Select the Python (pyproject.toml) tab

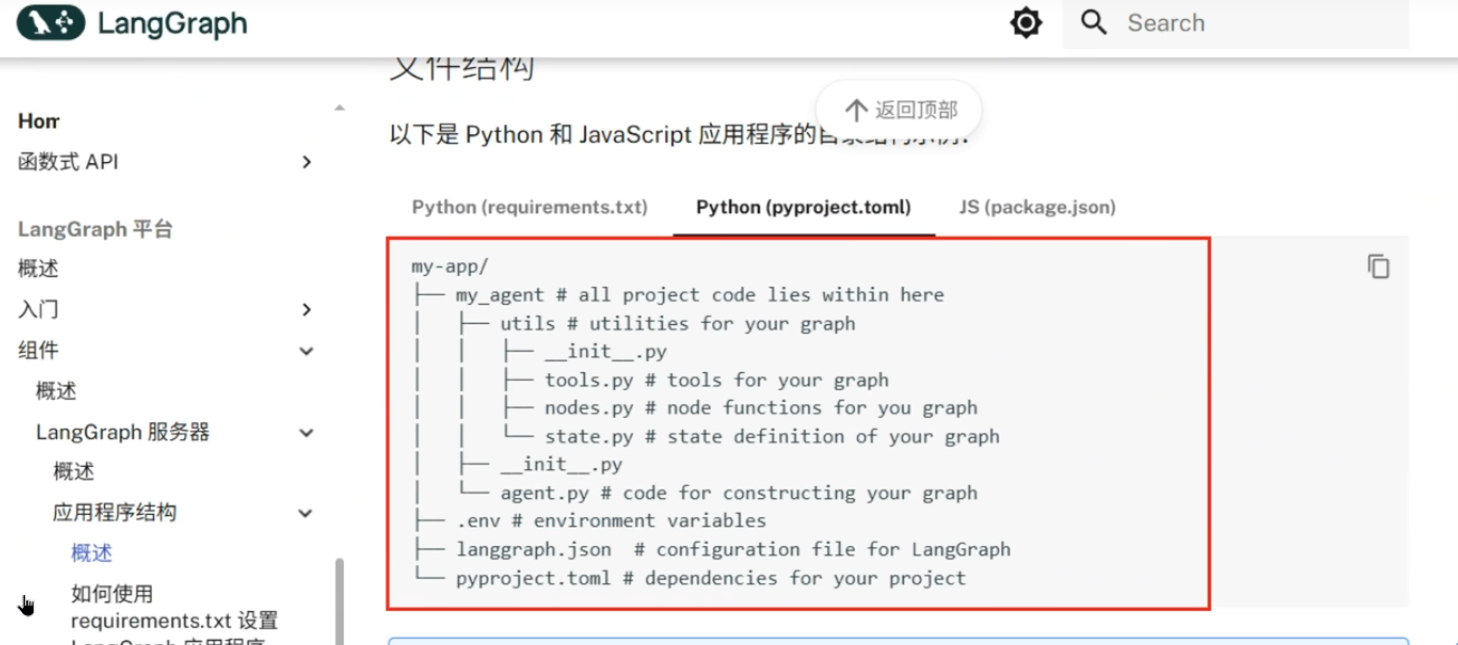click(804, 207)
